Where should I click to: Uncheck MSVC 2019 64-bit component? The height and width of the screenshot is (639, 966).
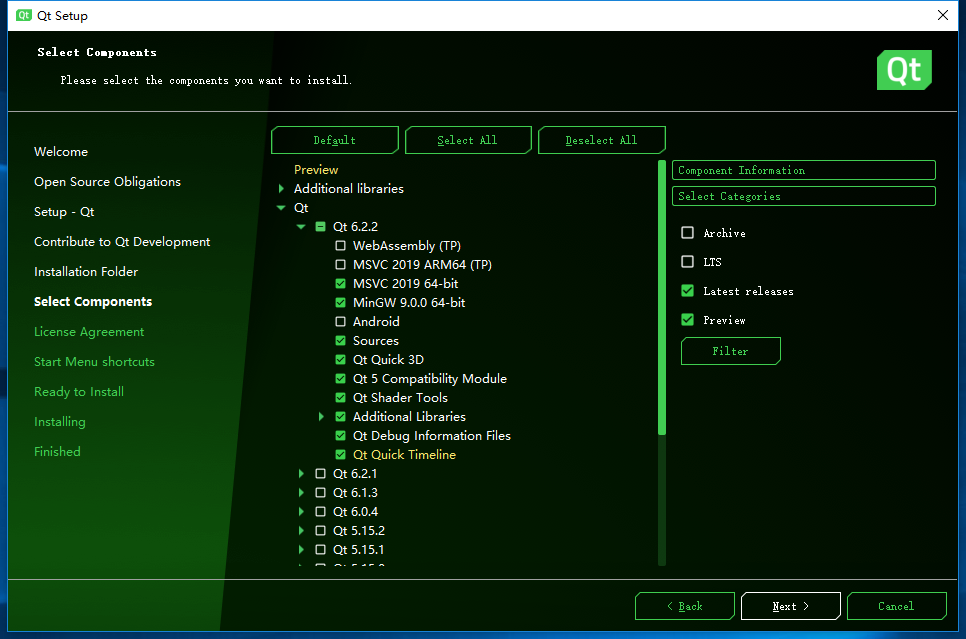pyautogui.click(x=340, y=283)
